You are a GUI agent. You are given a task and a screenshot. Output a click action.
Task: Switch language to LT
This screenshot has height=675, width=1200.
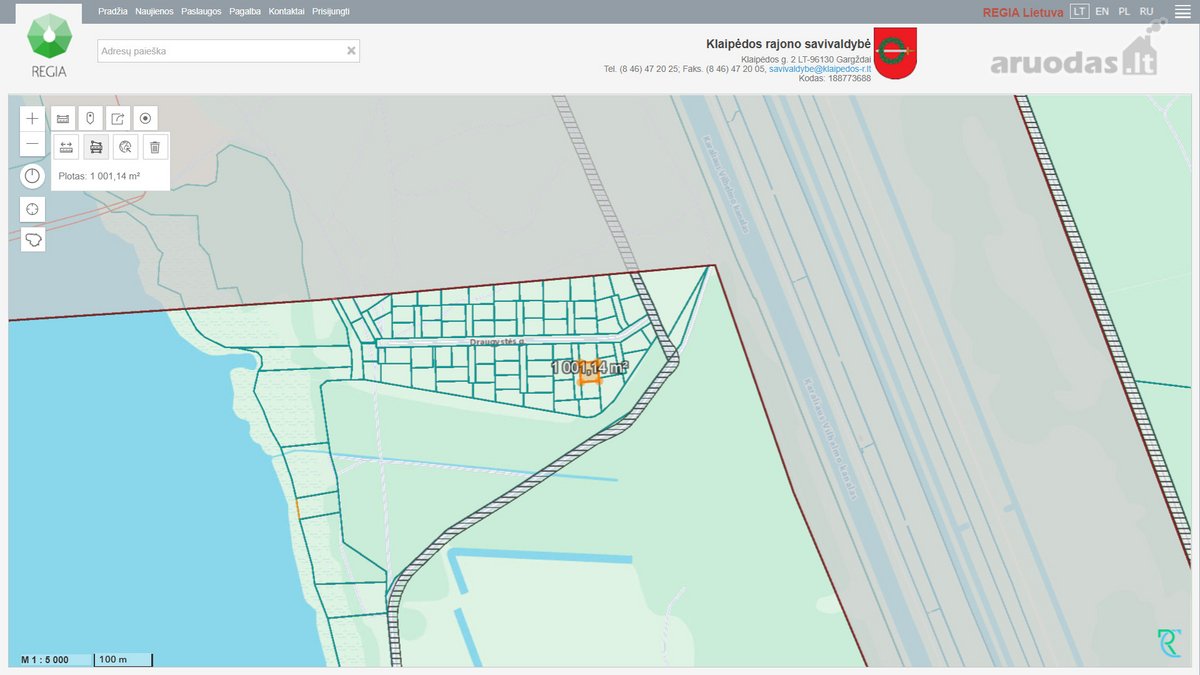pos(1079,11)
